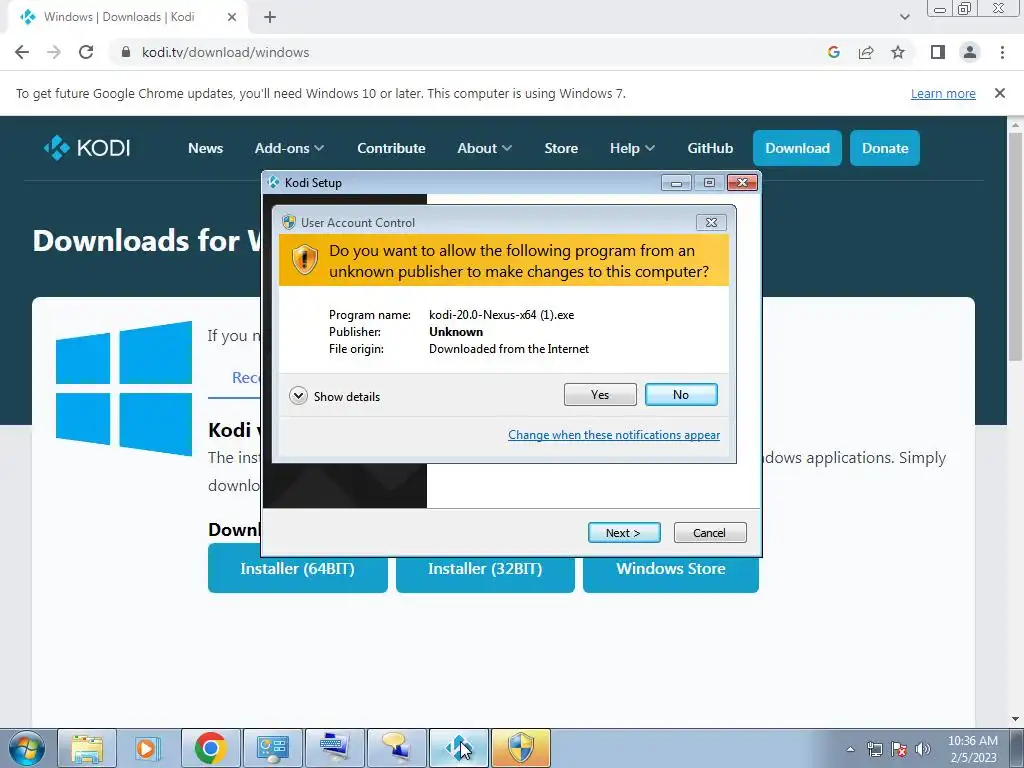This screenshot has height=768, width=1024.
Task: Dismiss the Chrome update notice bar
Action: tap(1000, 93)
